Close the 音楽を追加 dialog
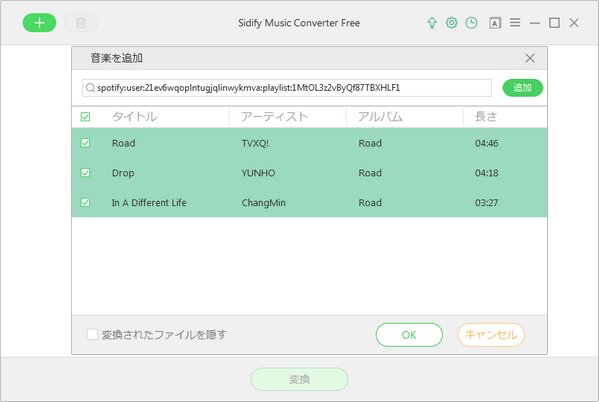Viewport: 599px width, 402px height. pyautogui.click(x=530, y=58)
